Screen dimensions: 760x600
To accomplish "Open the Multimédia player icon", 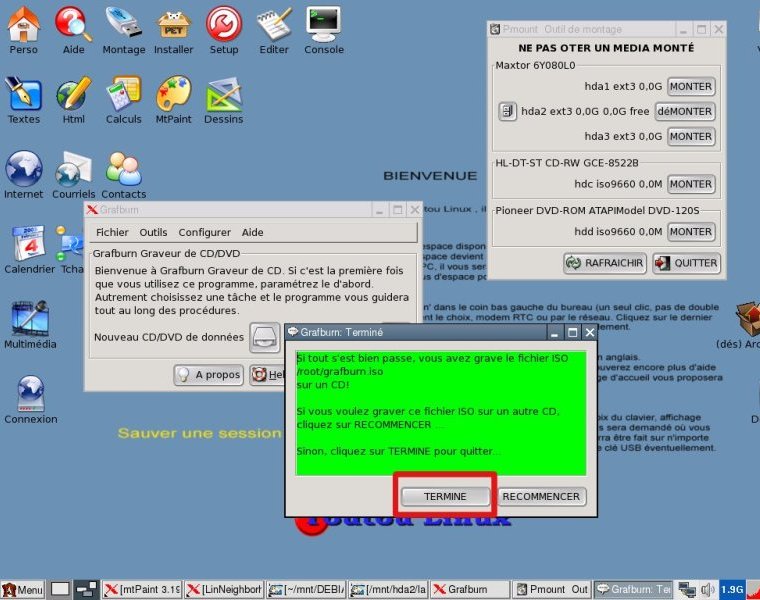I will point(30,319).
